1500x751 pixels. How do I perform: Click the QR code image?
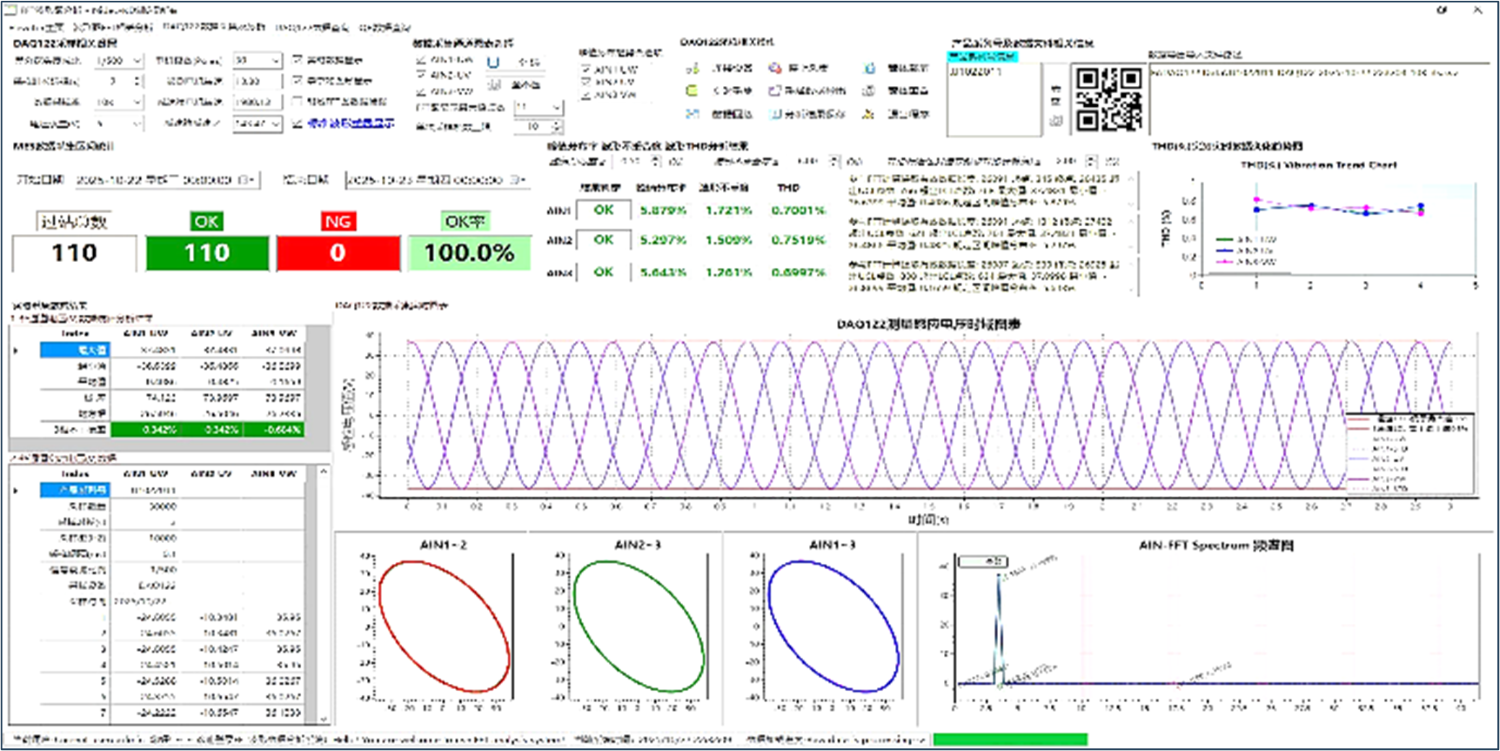(x=1108, y=99)
